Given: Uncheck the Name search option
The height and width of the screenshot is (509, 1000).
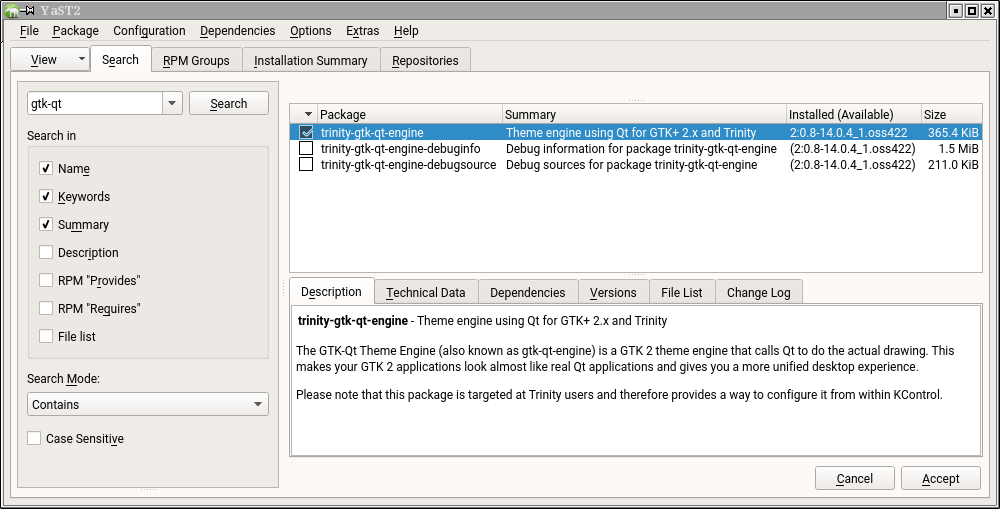Looking at the screenshot, I should click(46, 168).
